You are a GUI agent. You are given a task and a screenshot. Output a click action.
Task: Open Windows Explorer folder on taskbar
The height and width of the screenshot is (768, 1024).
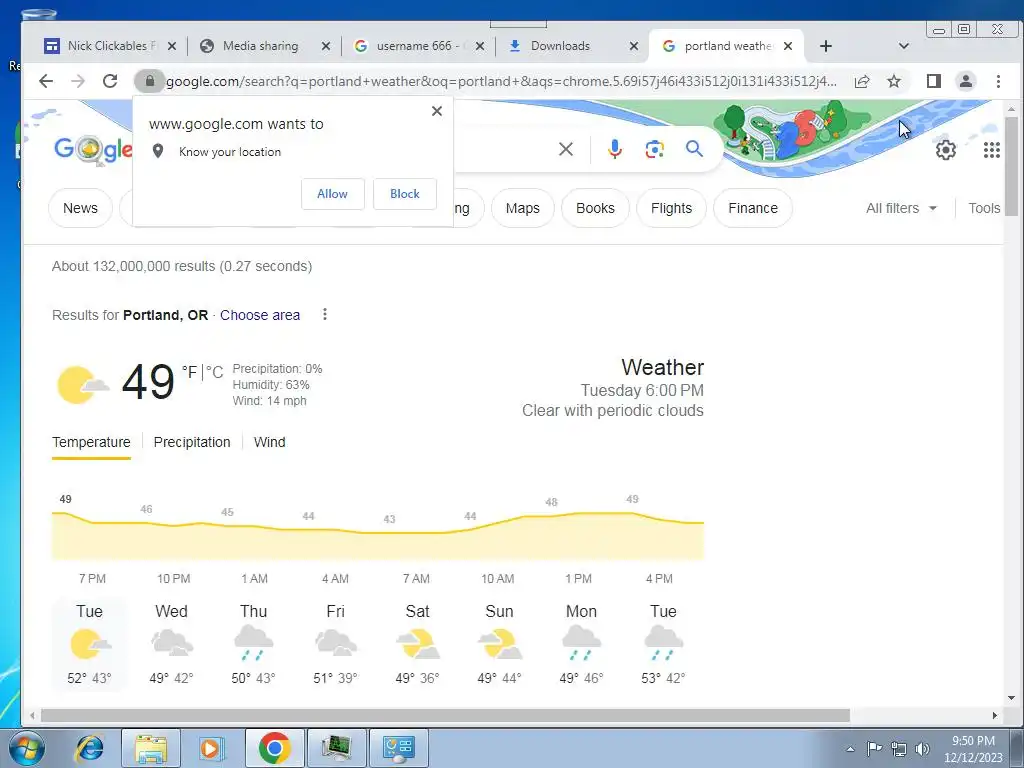[x=151, y=748]
